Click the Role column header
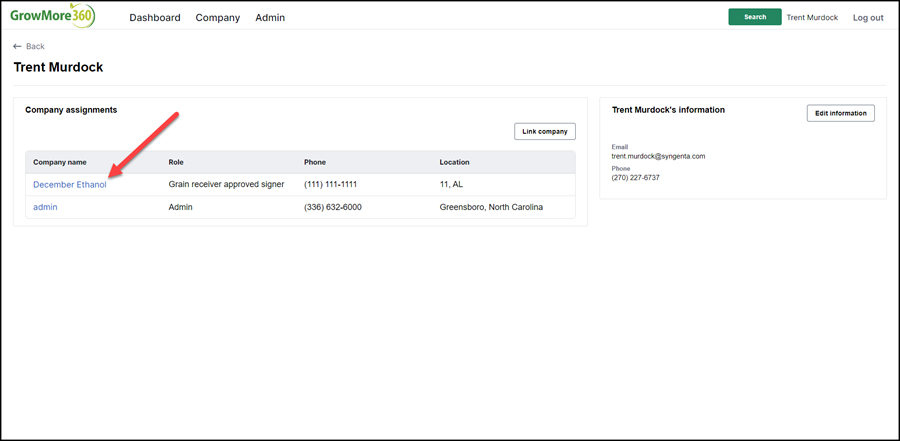The height and width of the screenshot is (441, 900). pyautogui.click(x=176, y=163)
